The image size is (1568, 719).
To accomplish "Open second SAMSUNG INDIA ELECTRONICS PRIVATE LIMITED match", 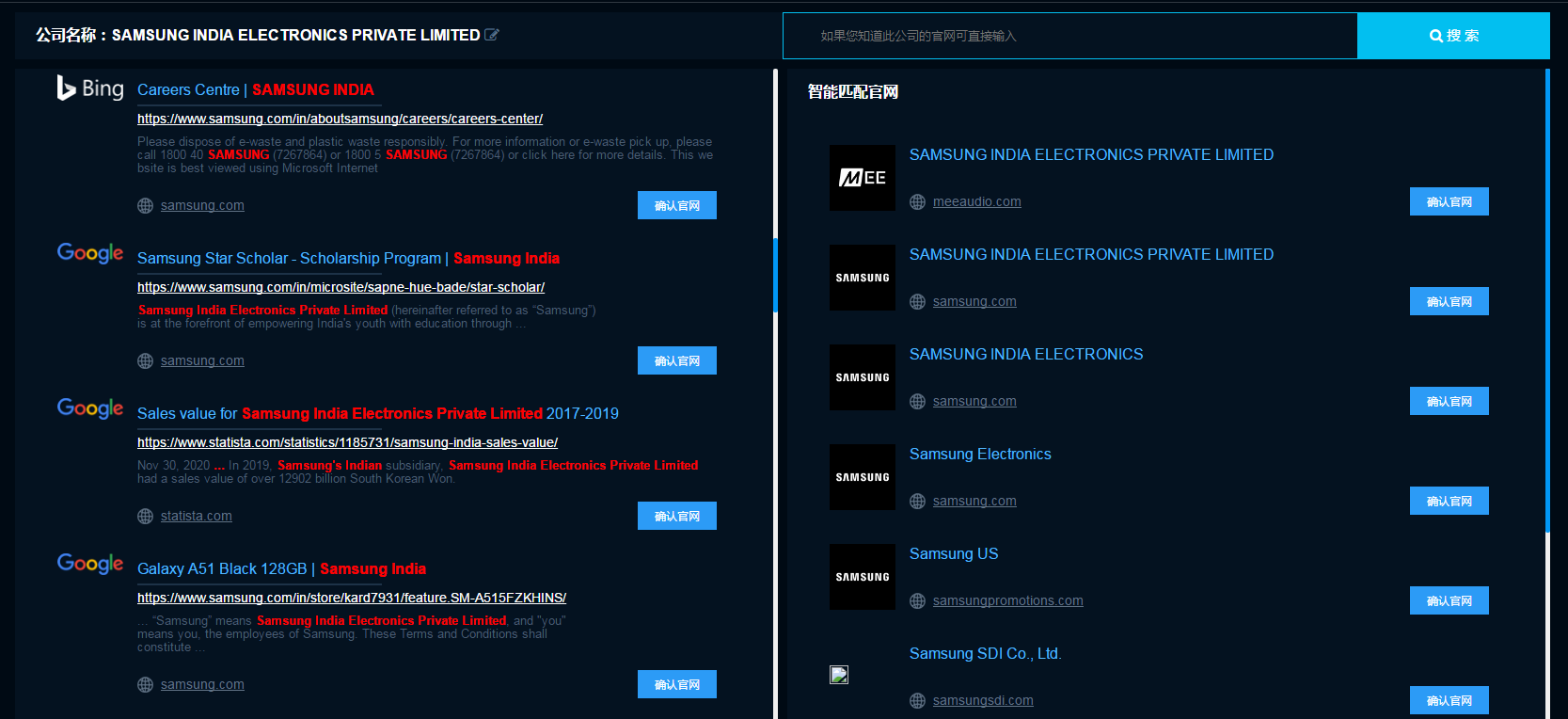I will pyautogui.click(x=1091, y=254).
